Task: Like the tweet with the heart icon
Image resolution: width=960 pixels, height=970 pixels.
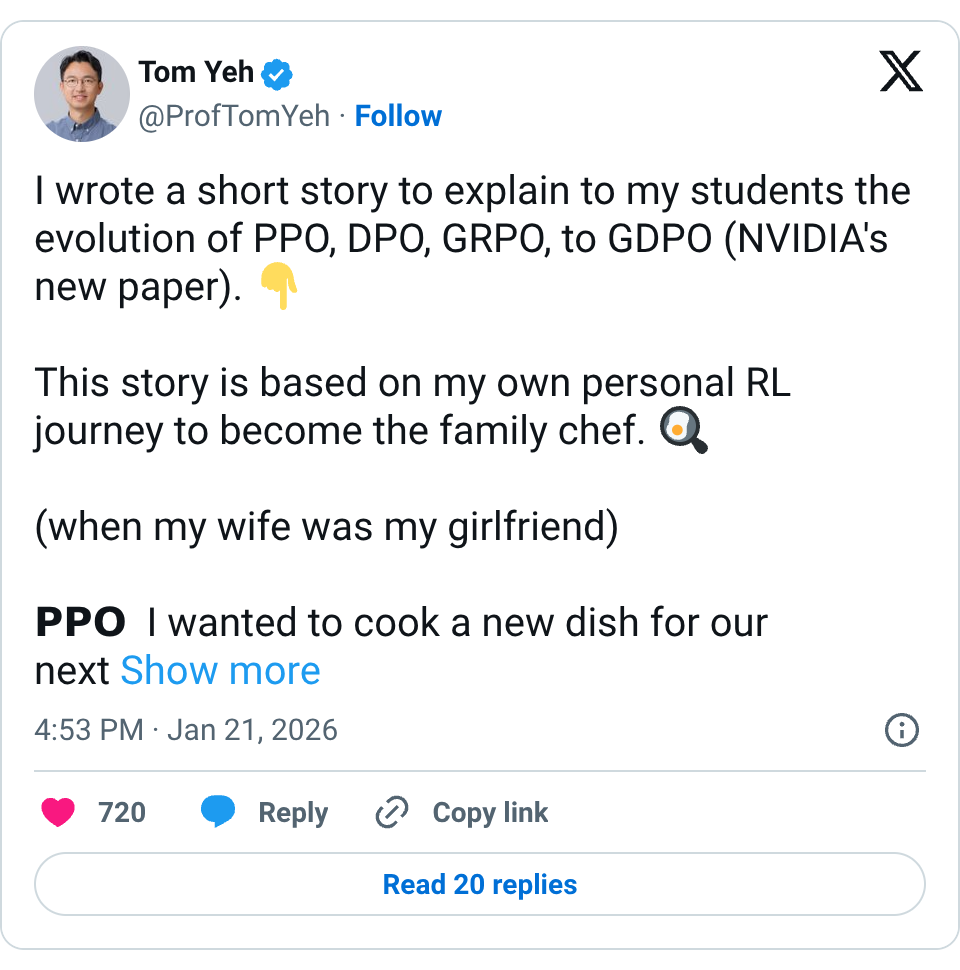Action: (x=58, y=812)
